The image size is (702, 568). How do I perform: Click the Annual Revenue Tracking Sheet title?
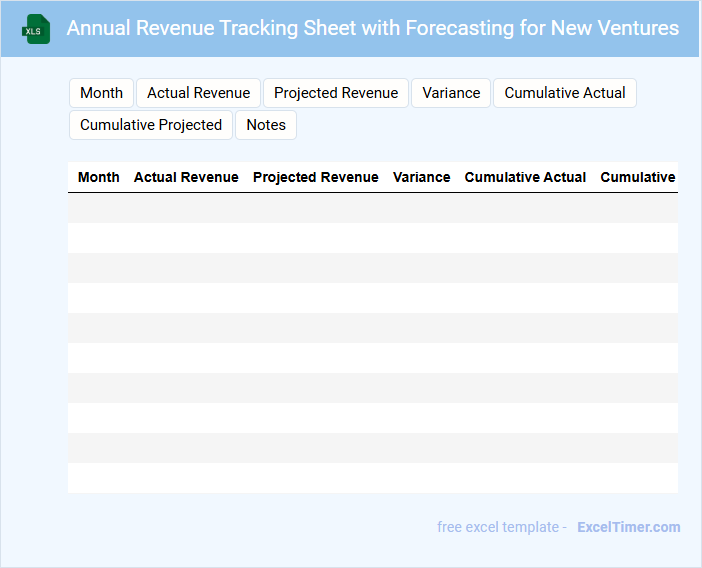[x=372, y=28]
